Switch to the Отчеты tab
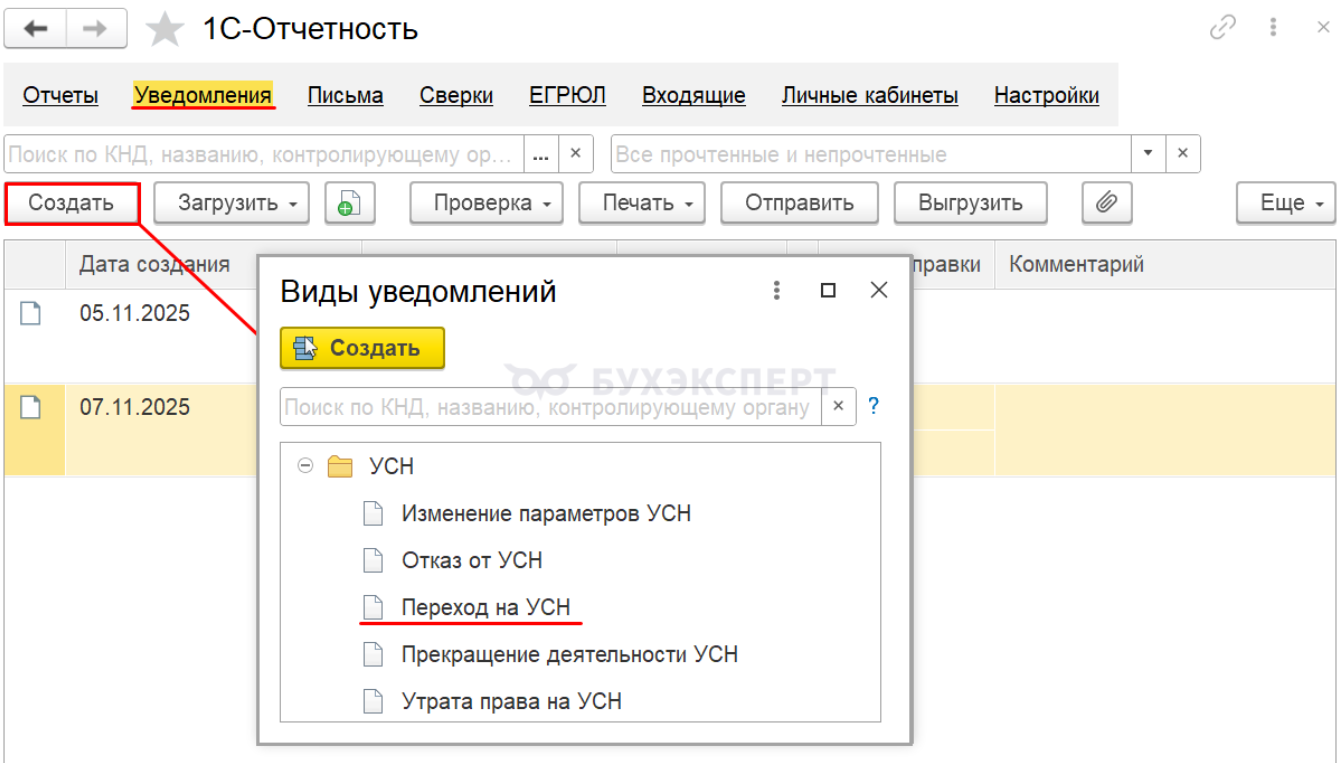The width and height of the screenshot is (1340, 763). (x=60, y=96)
